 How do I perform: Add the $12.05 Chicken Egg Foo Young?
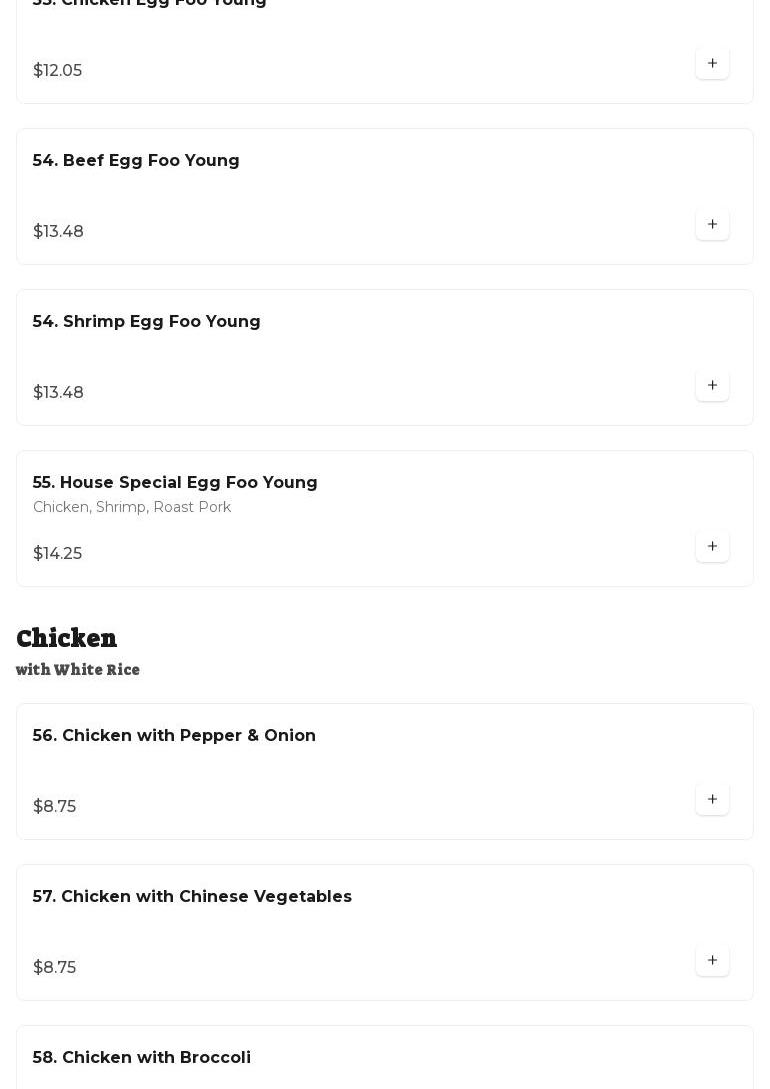712,63
